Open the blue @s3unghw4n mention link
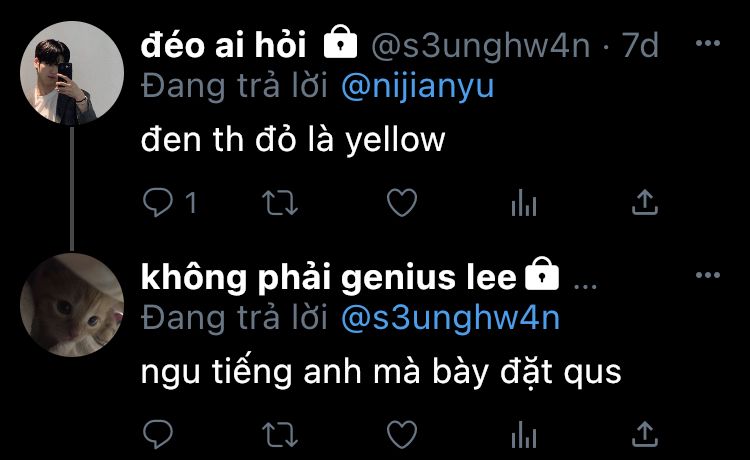Image resolution: width=750 pixels, height=460 pixels. 451,319
